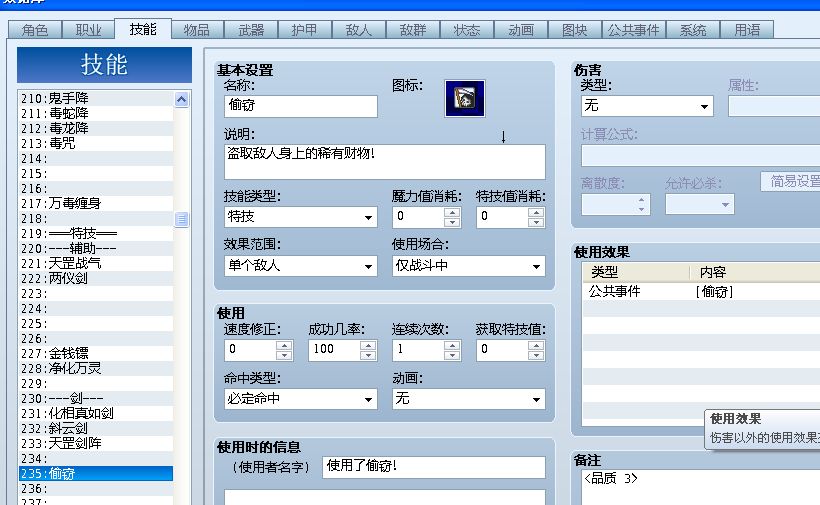Expand the 伤害 类型 dropdown showing 无

(647, 106)
